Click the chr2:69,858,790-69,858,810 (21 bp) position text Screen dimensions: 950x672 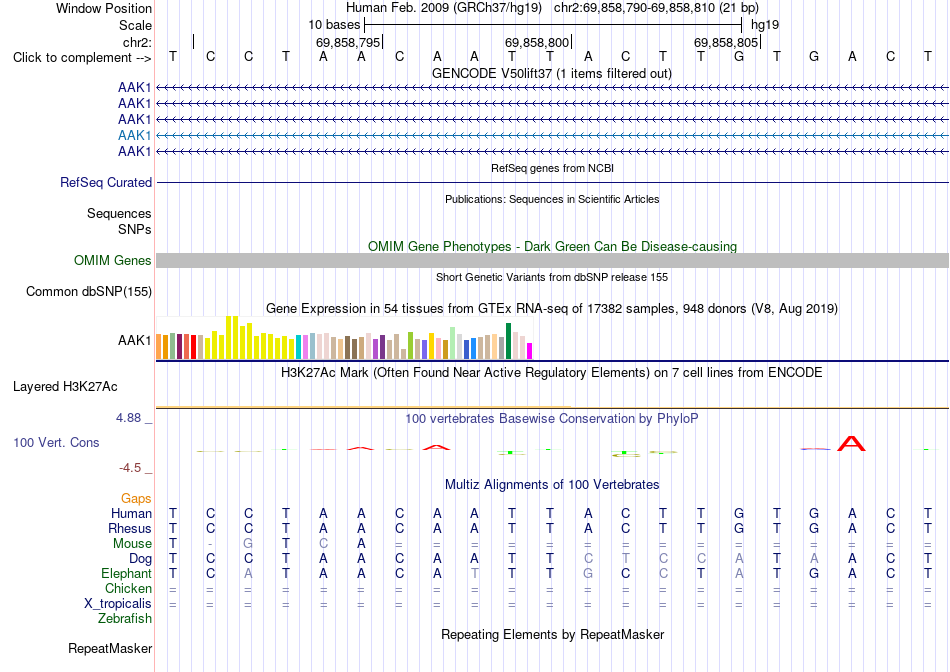(x=656, y=8)
